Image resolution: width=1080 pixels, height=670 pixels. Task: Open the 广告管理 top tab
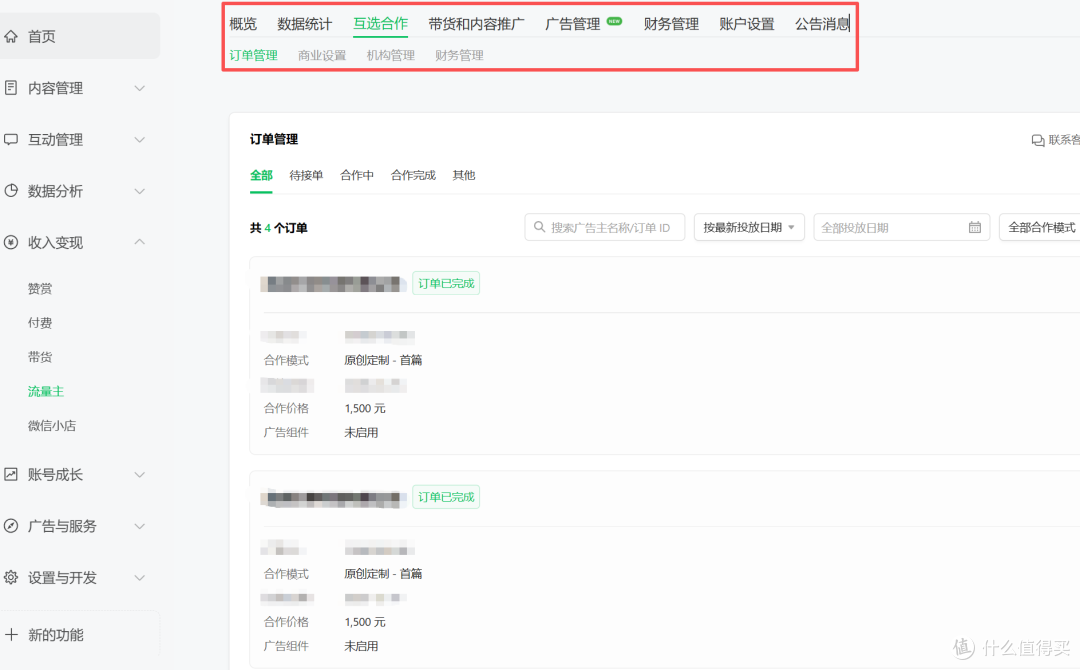[572, 24]
